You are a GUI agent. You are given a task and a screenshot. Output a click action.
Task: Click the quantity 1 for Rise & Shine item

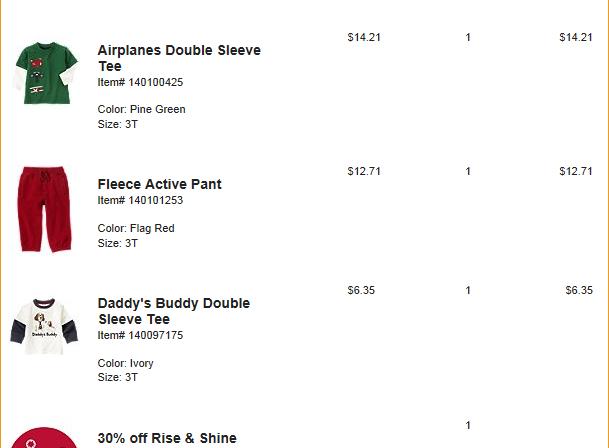click(468, 425)
